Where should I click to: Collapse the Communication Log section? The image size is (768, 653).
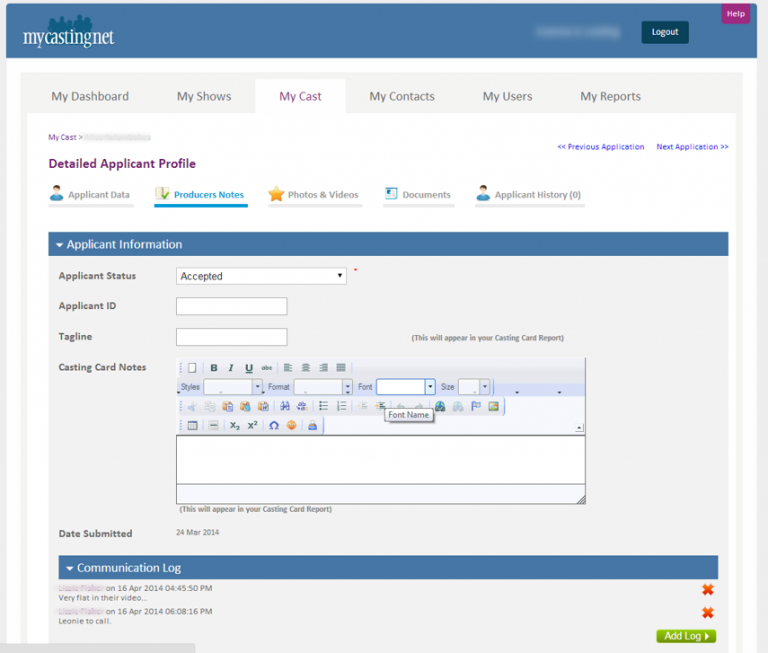click(70, 568)
